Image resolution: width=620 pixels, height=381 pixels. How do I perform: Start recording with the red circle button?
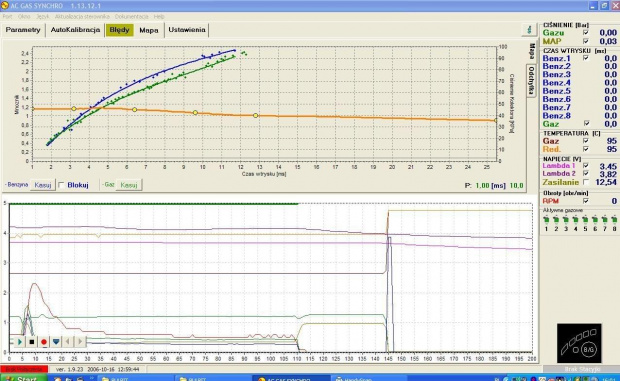(x=44, y=341)
